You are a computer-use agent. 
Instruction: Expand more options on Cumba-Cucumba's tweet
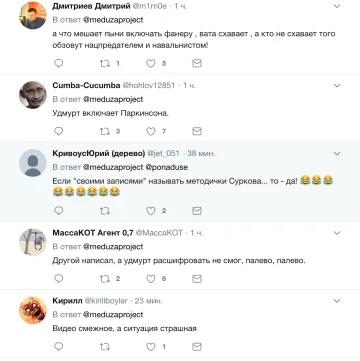(337, 85)
